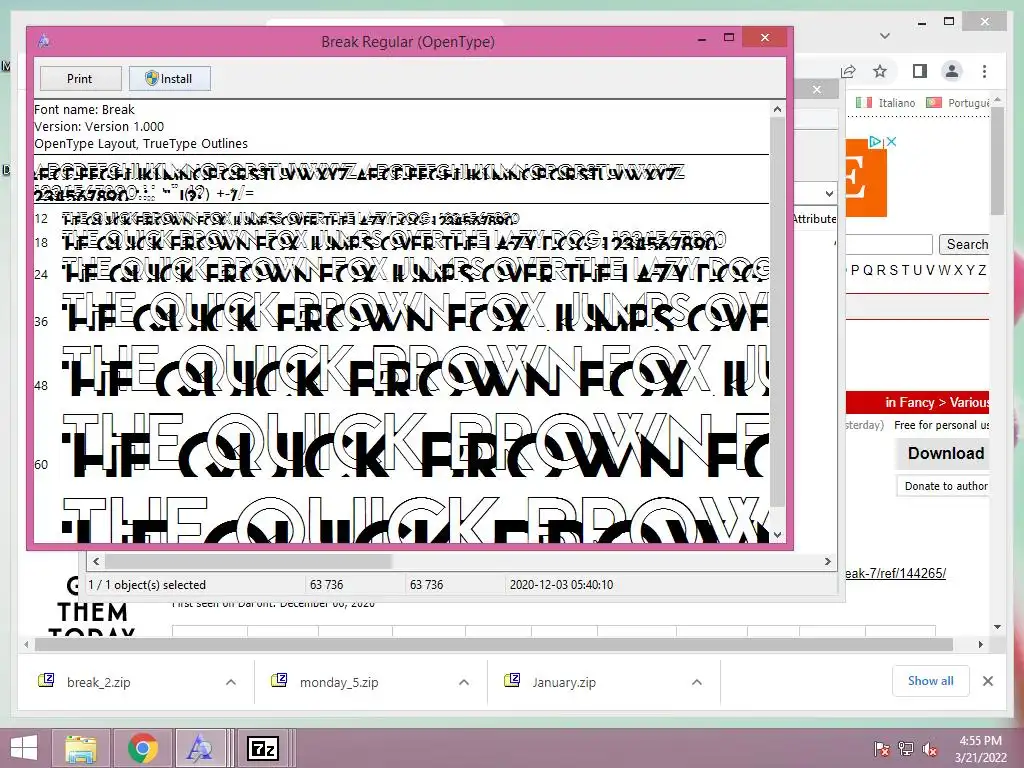Viewport: 1024px width, 768px height.
Task: Open the Chrome profile avatar
Action: click(x=952, y=71)
